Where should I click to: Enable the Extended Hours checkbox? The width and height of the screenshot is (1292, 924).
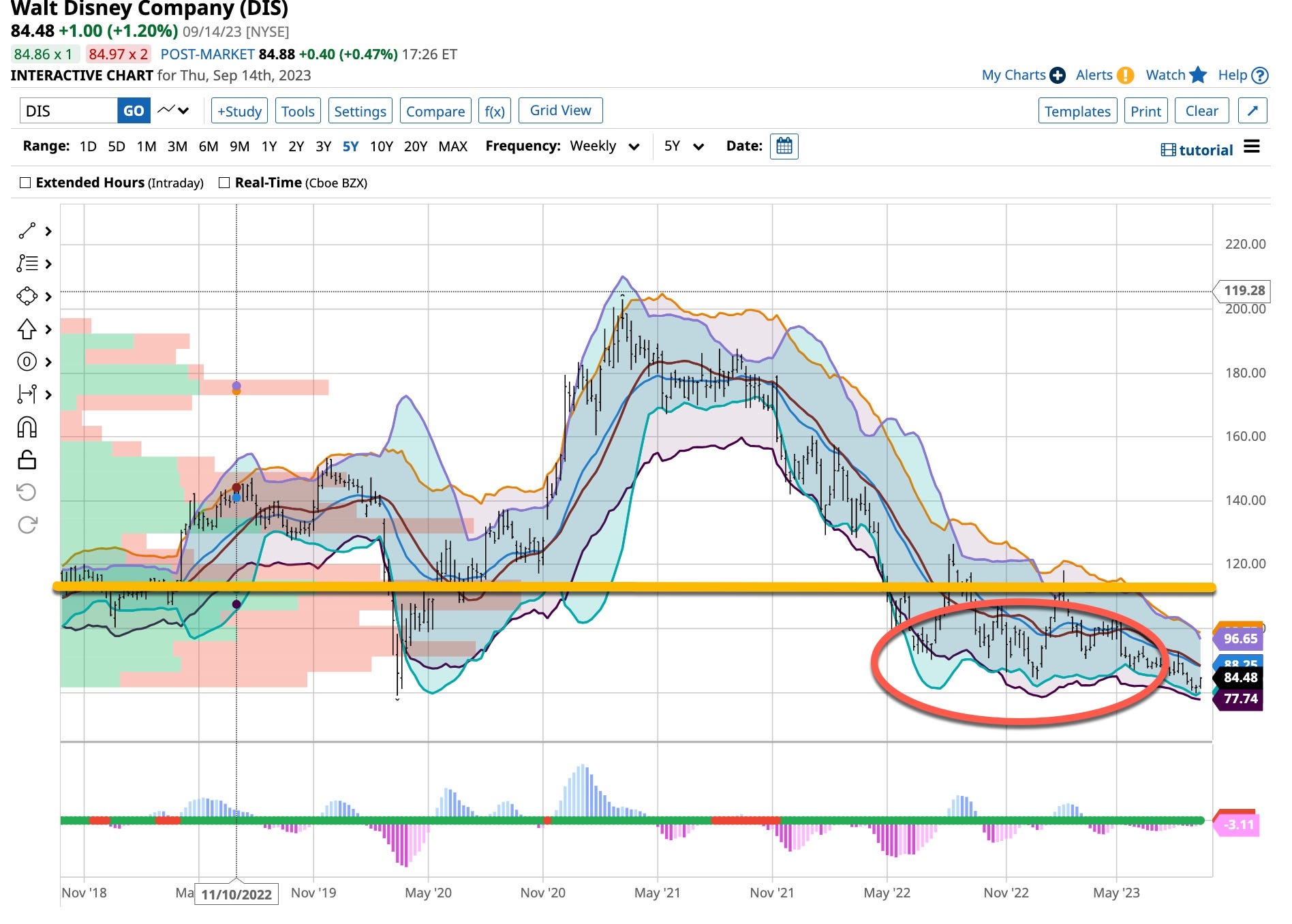click(25, 183)
